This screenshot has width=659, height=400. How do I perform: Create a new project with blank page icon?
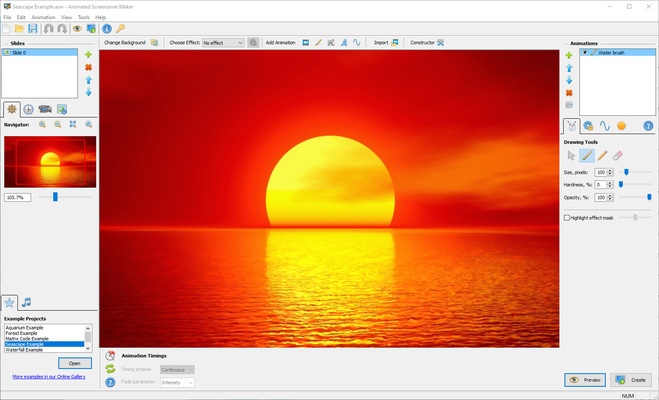6,29
